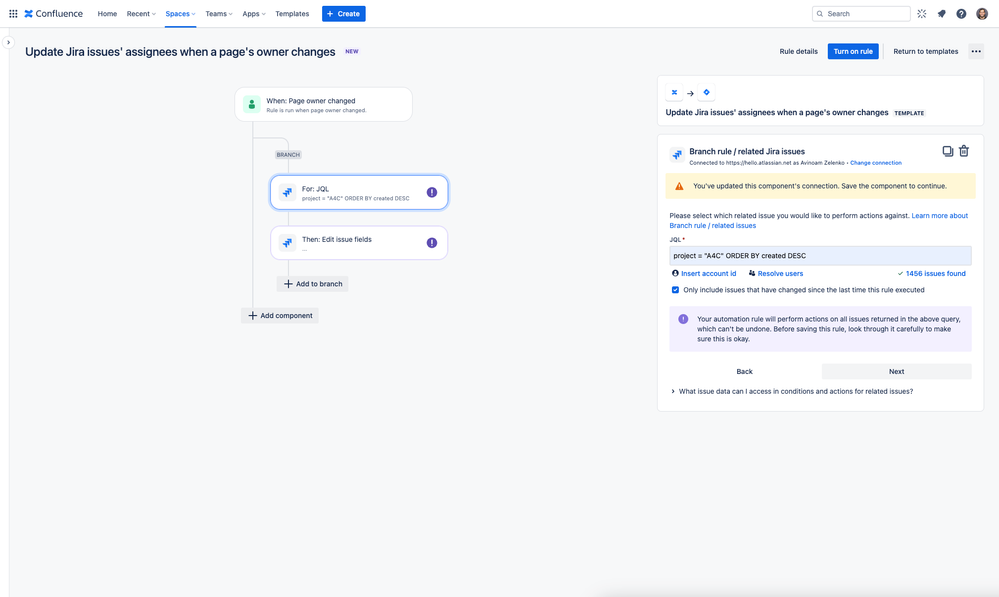Click the more options ellipsis button

976,52
